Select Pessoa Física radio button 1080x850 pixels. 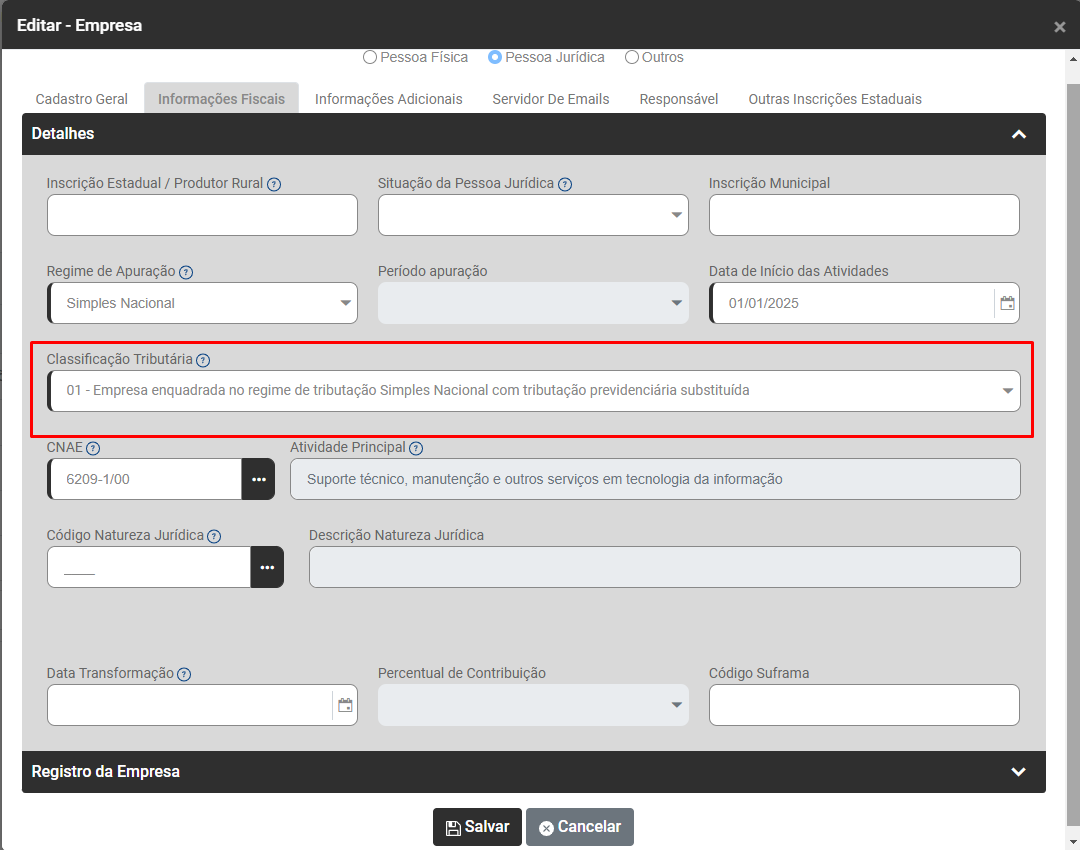pyautogui.click(x=370, y=58)
